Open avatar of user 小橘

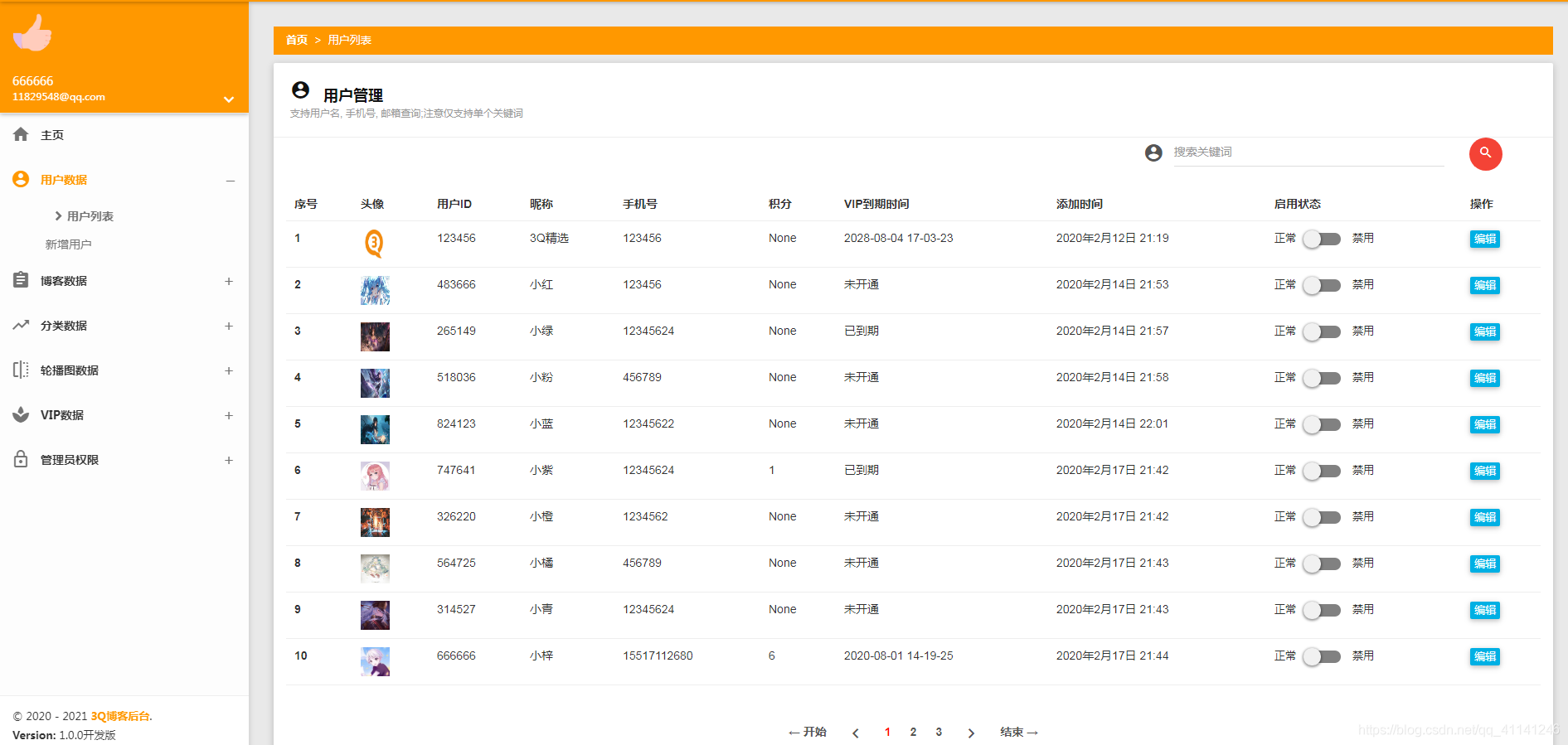coord(375,568)
